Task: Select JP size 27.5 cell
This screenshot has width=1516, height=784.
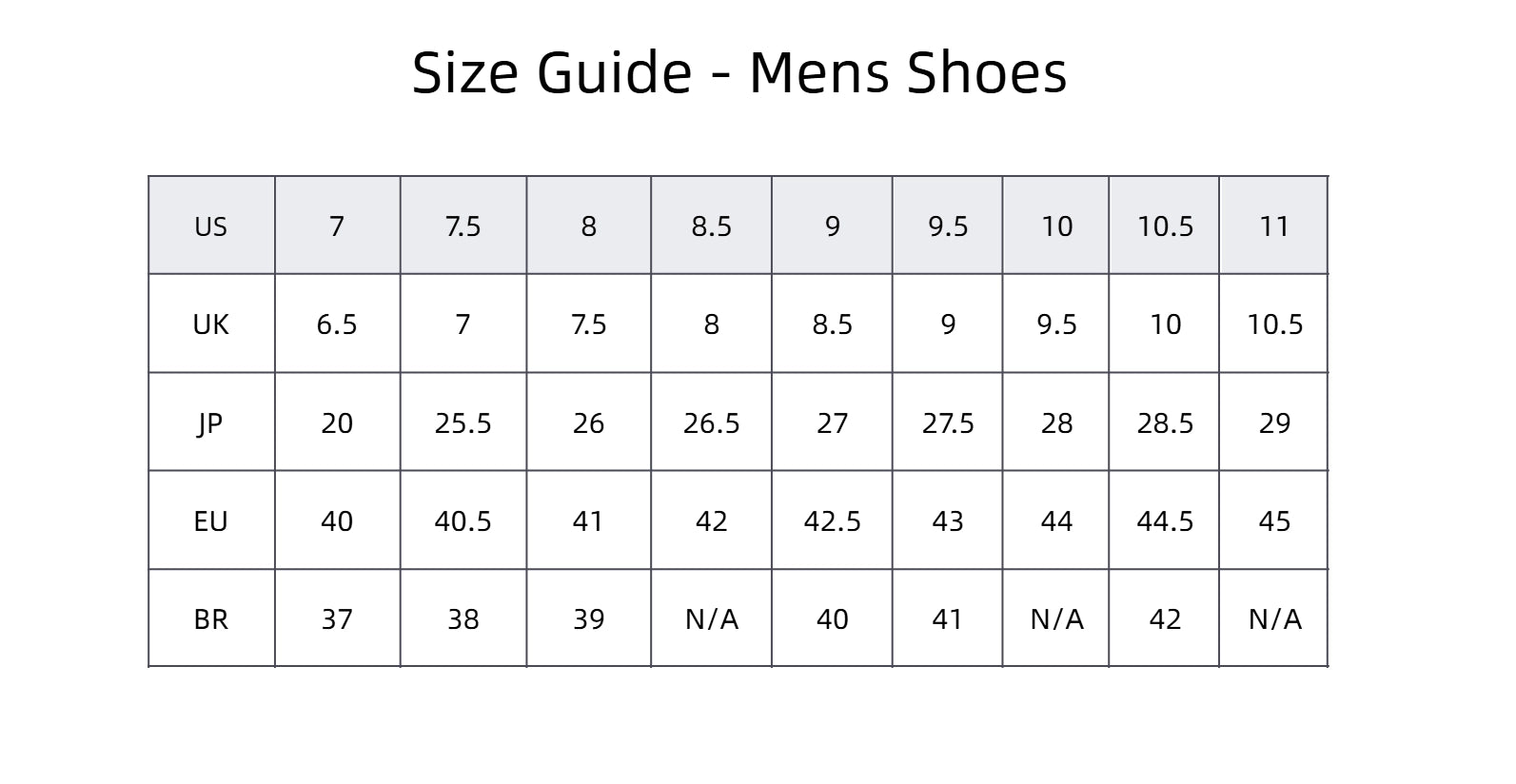Action: pos(948,422)
